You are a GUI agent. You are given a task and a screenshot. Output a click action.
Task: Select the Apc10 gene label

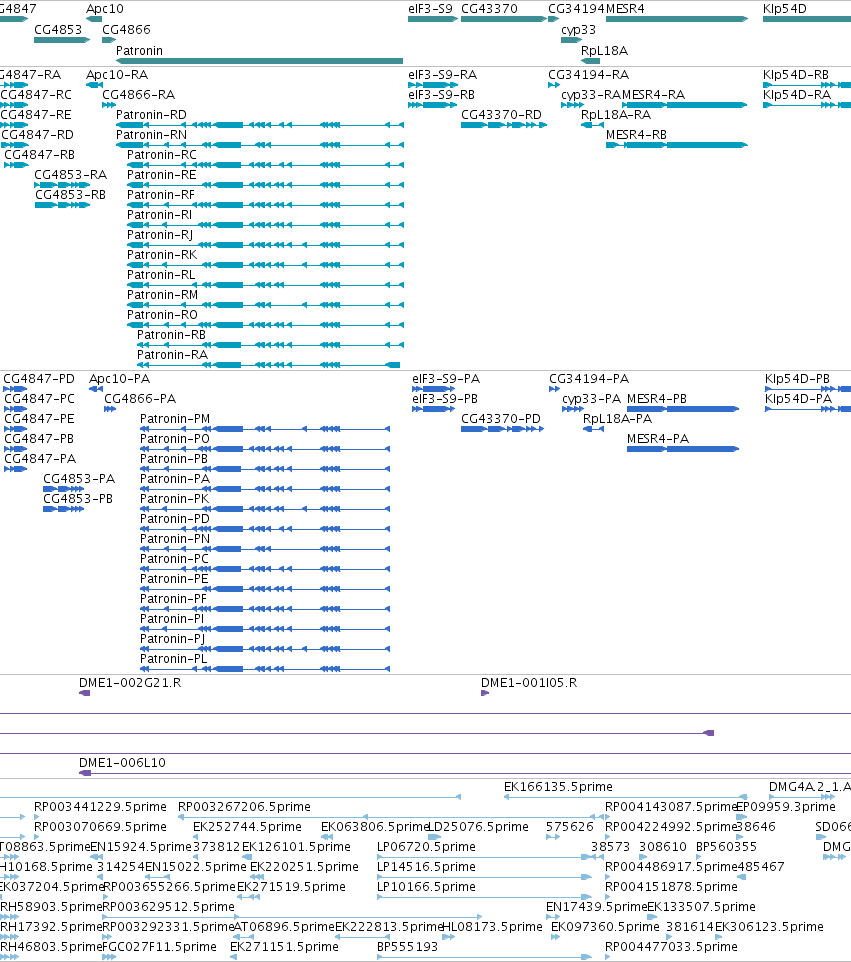104,9
